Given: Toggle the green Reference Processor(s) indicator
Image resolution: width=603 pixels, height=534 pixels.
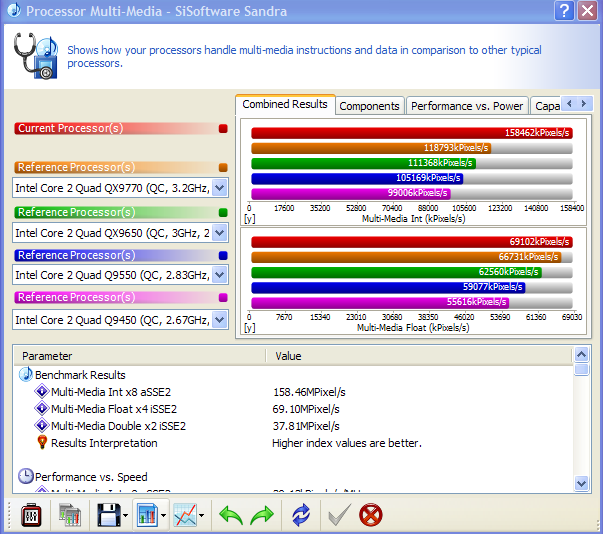Looking at the screenshot, I should click(x=223, y=213).
